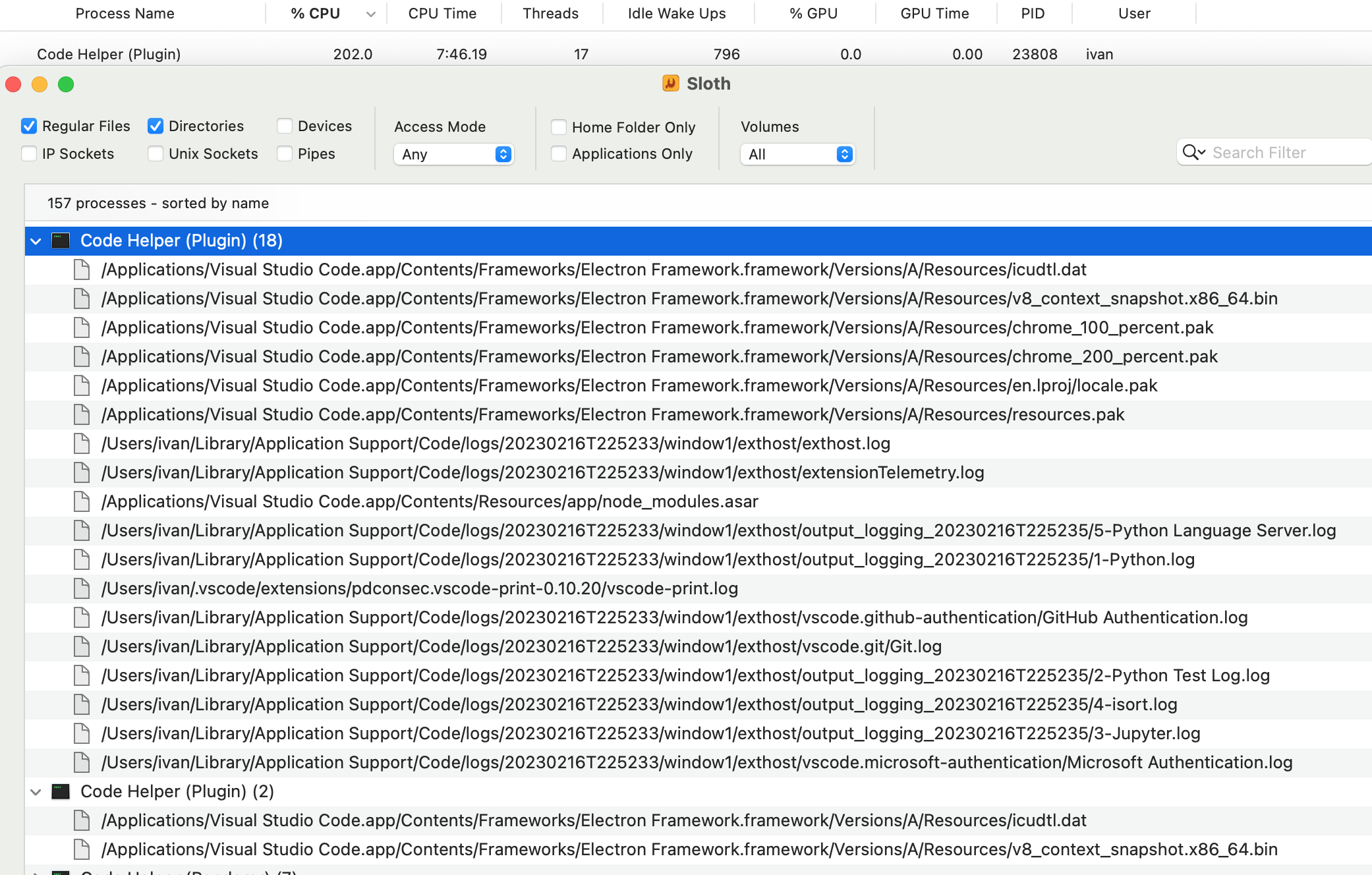Viewport: 1372px width, 875px height.
Task: Click the file icon next to icudtl.dat
Action: (x=82, y=269)
